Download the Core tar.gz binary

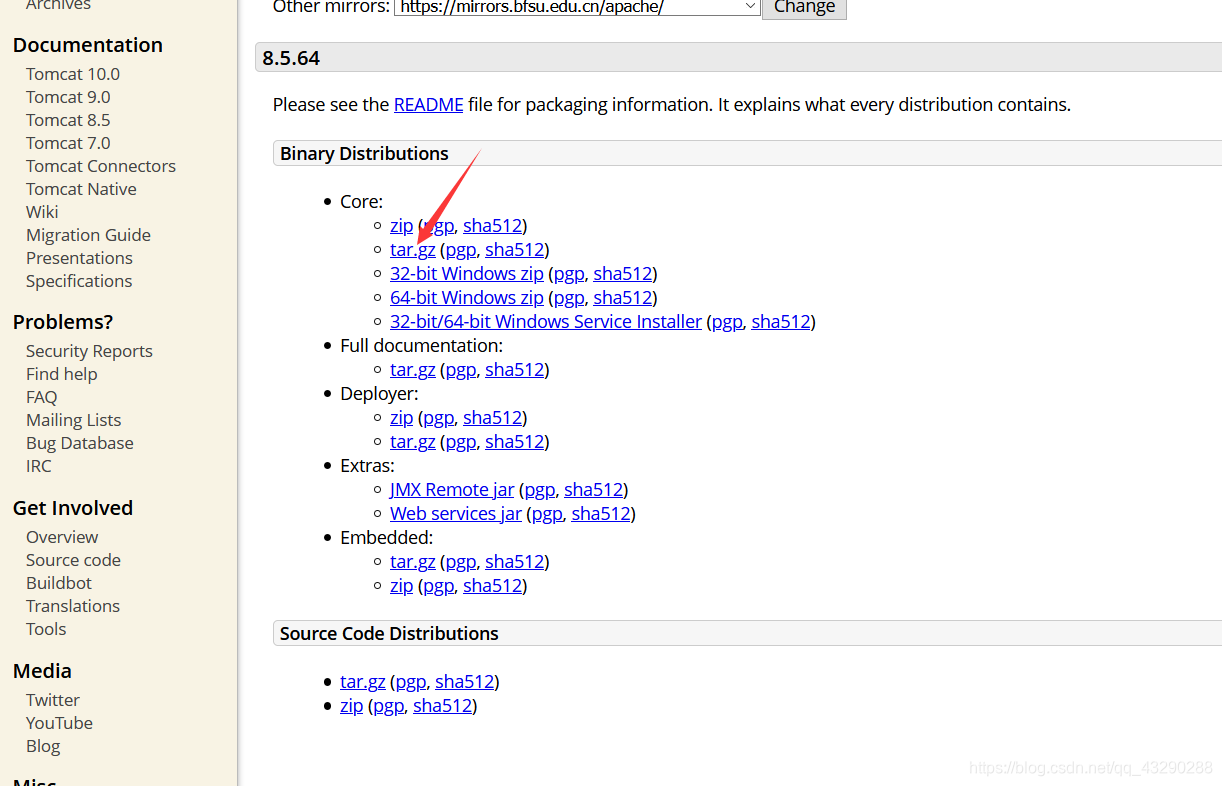pyautogui.click(x=412, y=249)
